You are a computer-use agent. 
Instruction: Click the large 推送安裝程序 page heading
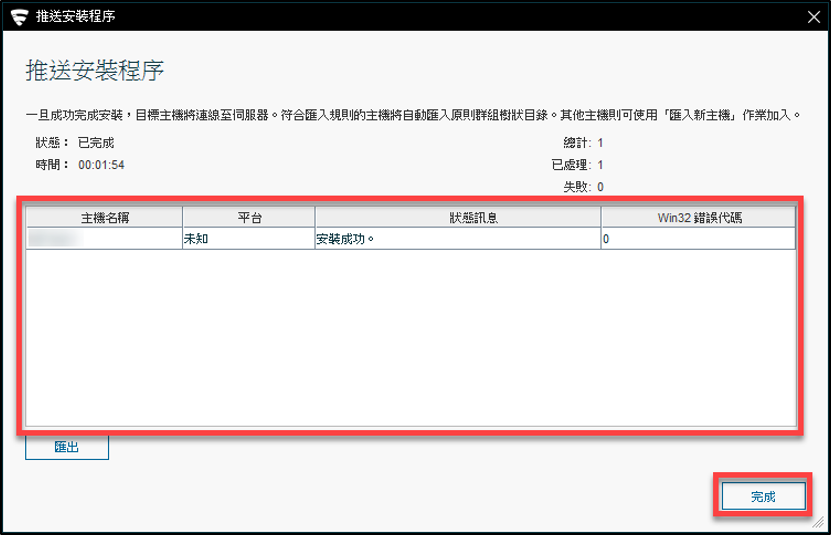coord(95,71)
